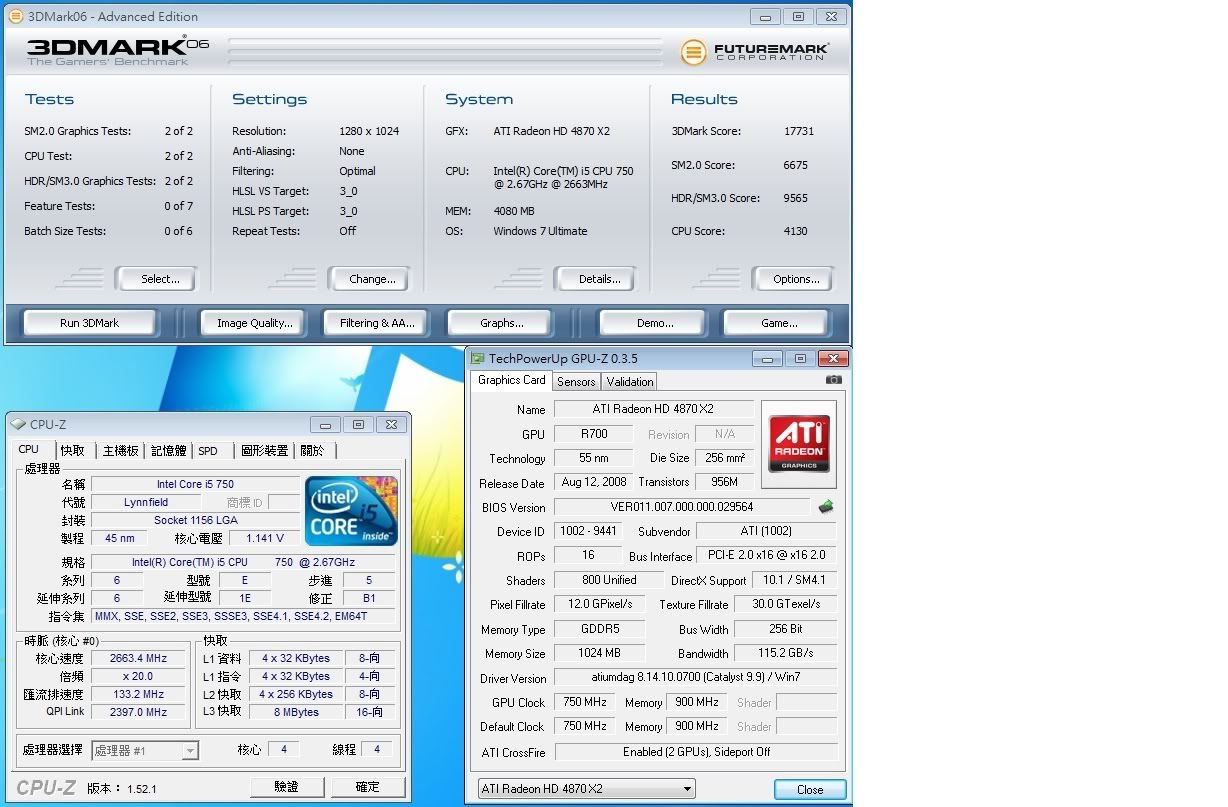Open the Validation tab in GPU-Z
Viewport: 1228px width, 807px height.
(x=630, y=381)
